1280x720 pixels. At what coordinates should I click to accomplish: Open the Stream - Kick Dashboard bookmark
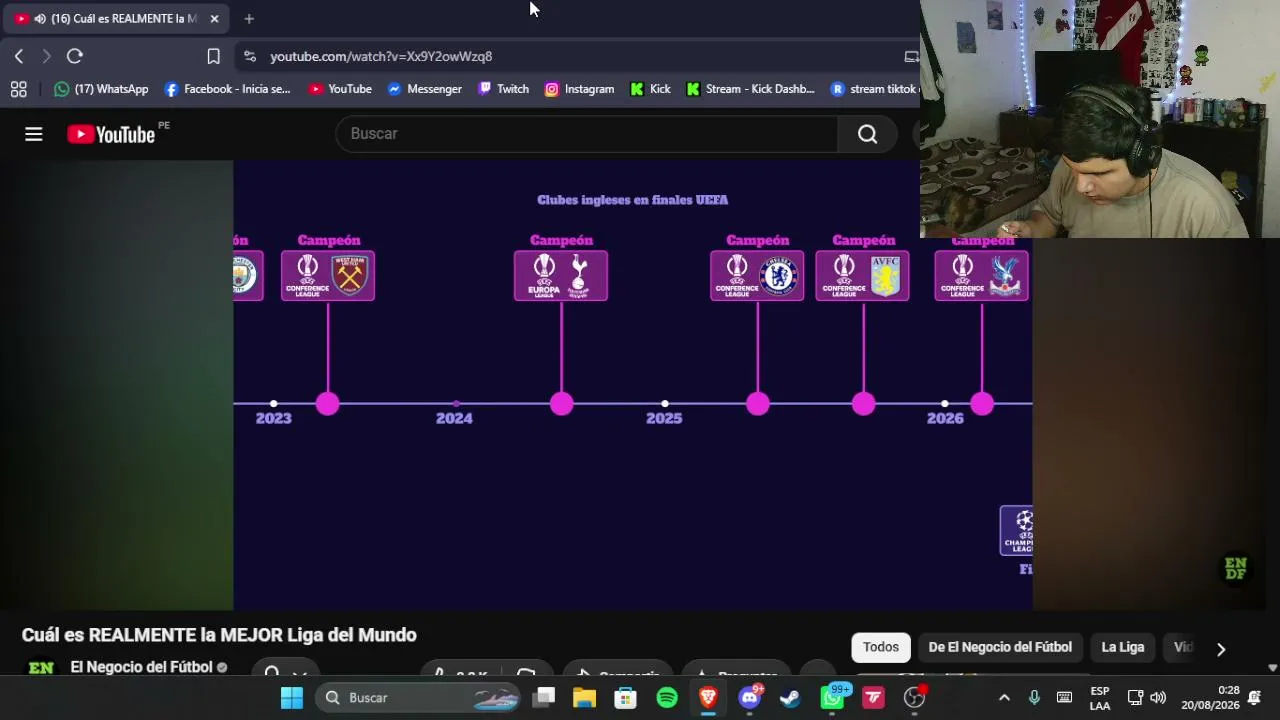(x=750, y=89)
